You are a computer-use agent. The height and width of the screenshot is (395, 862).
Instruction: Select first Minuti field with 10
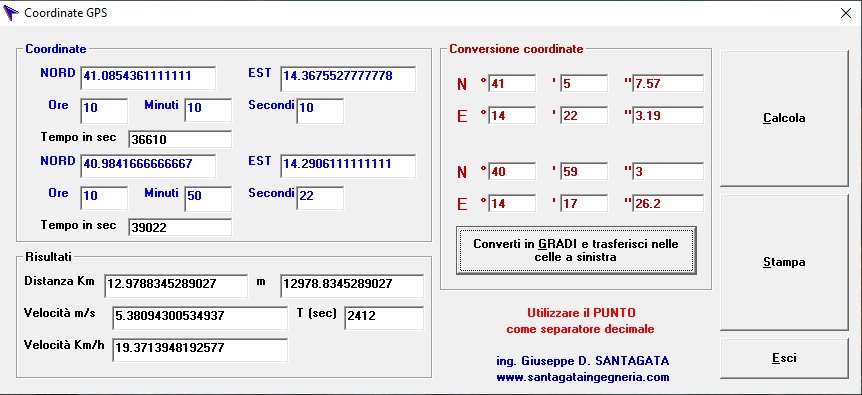coord(208,110)
